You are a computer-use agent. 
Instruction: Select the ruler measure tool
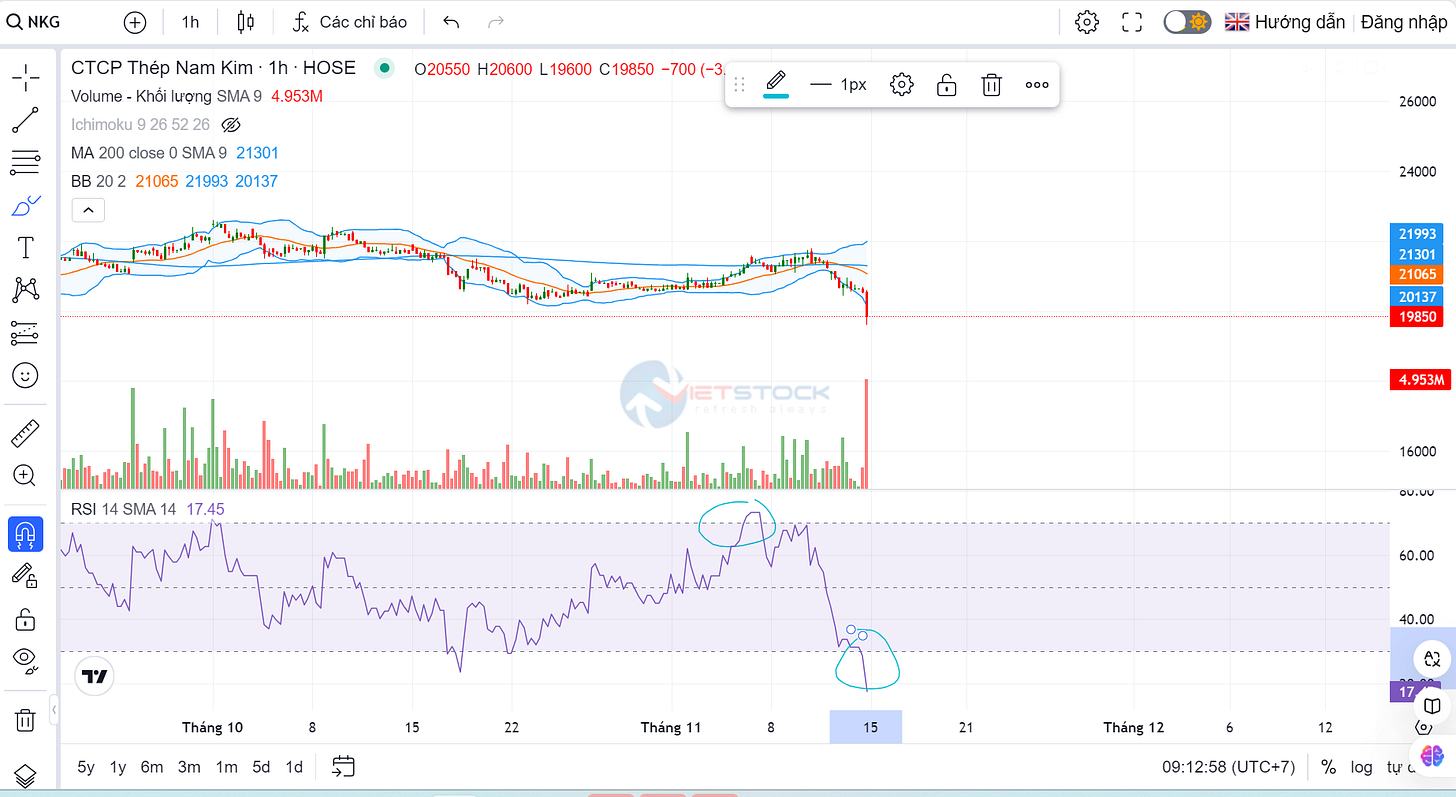pyautogui.click(x=25, y=433)
